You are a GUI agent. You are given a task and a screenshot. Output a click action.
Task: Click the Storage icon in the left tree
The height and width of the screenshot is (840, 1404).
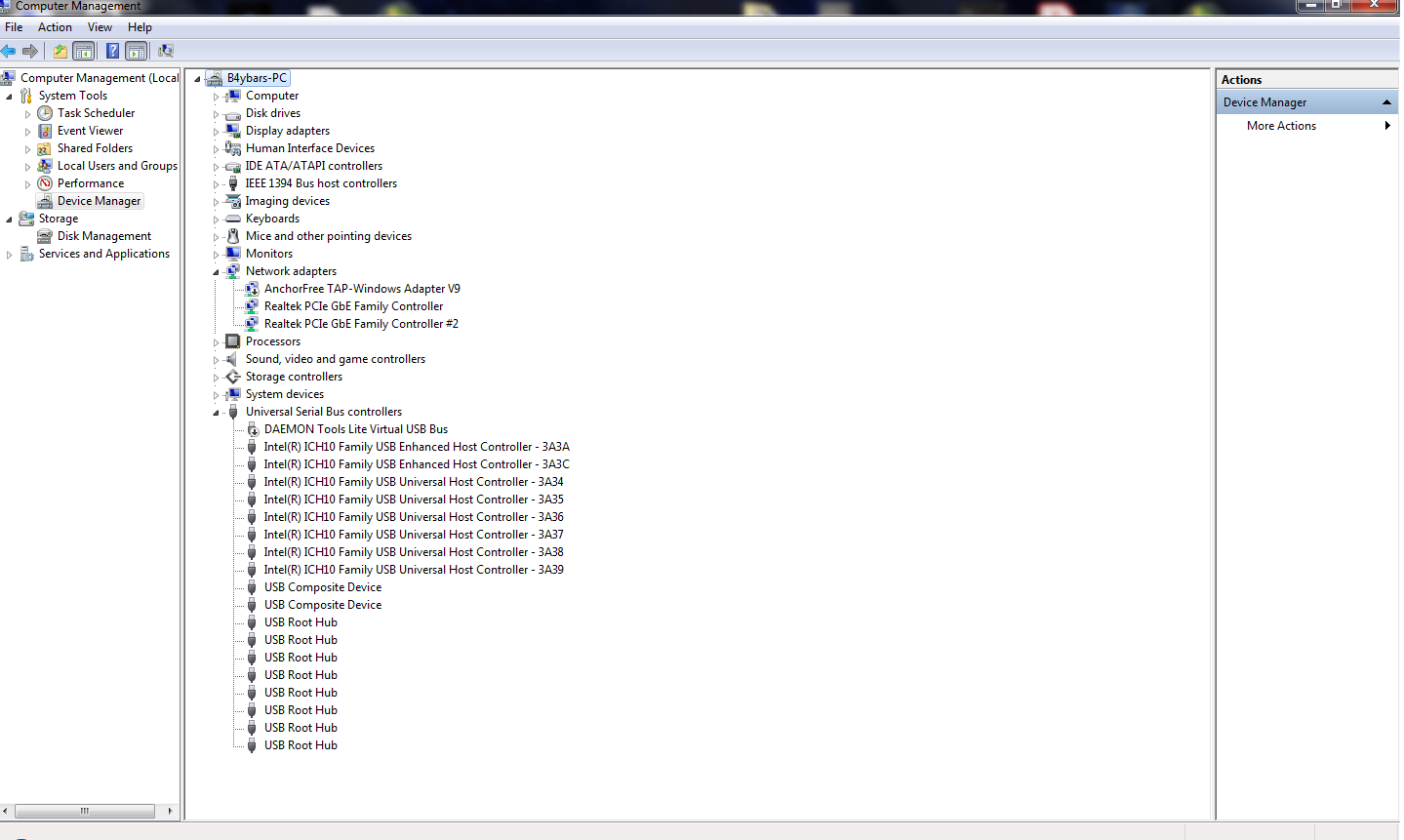point(26,219)
